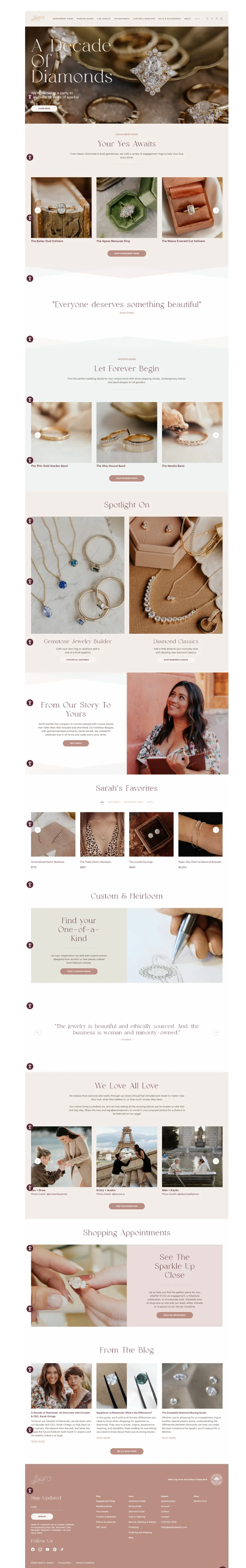Open the wishlist heart icon in header
246x1568 pixels.
click(x=212, y=18)
